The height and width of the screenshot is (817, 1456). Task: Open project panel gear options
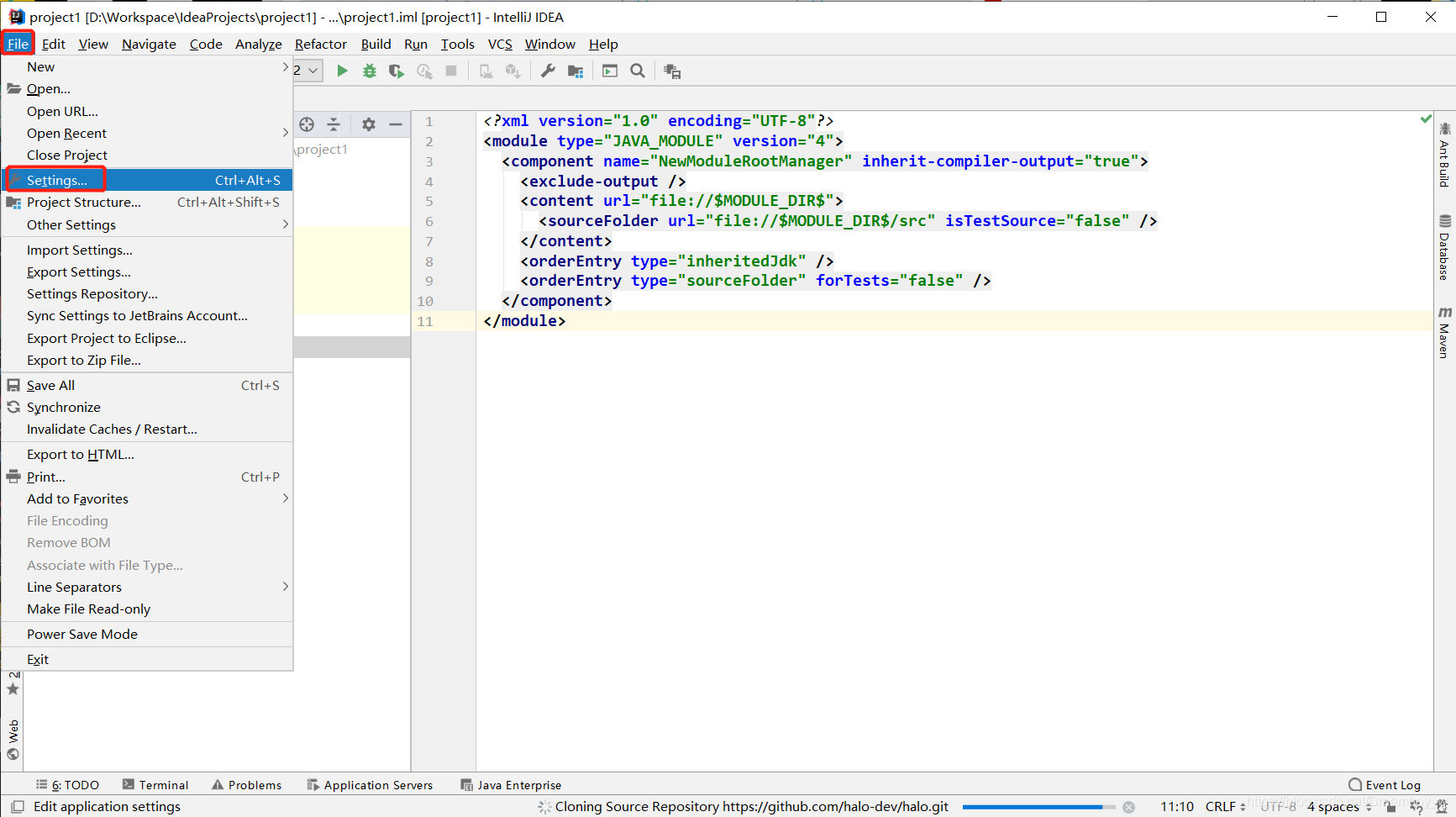click(x=368, y=124)
